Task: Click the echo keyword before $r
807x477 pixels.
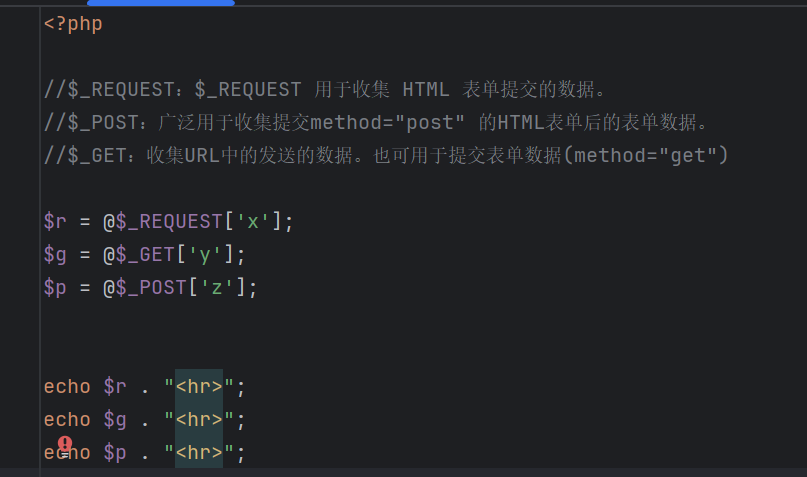Action: [67, 387]
